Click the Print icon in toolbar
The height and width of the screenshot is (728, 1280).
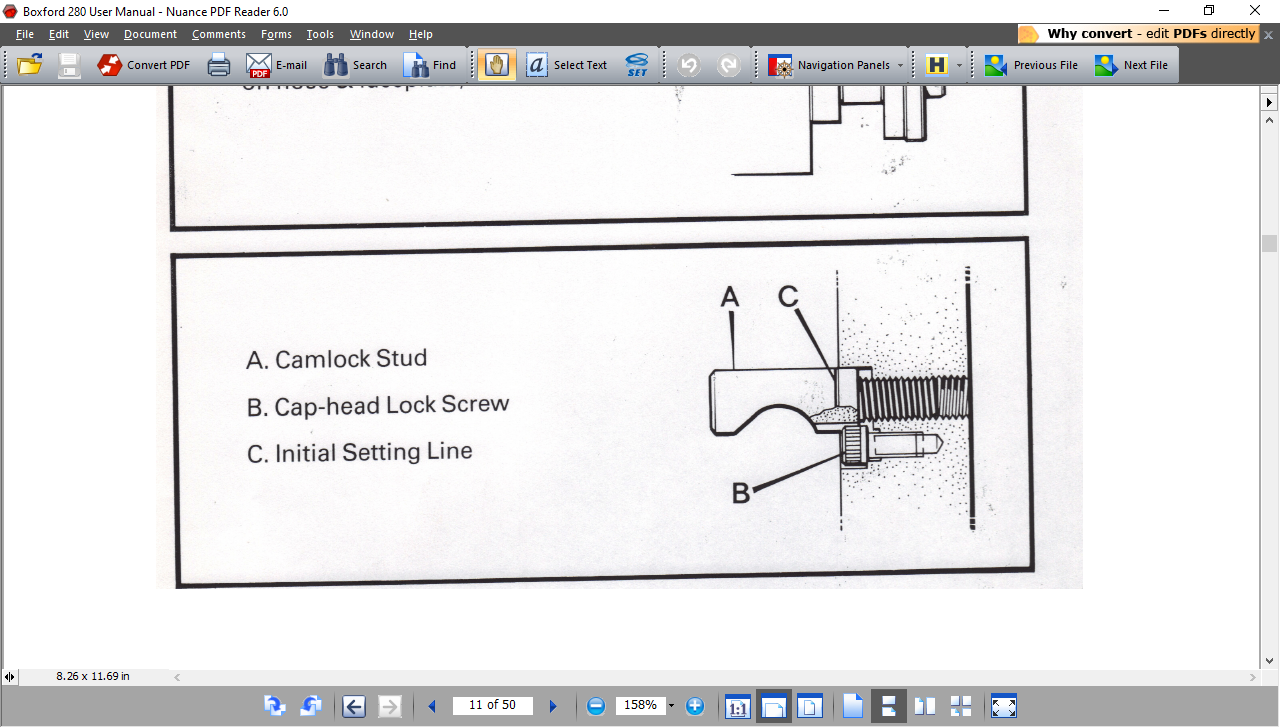point(219,65)
